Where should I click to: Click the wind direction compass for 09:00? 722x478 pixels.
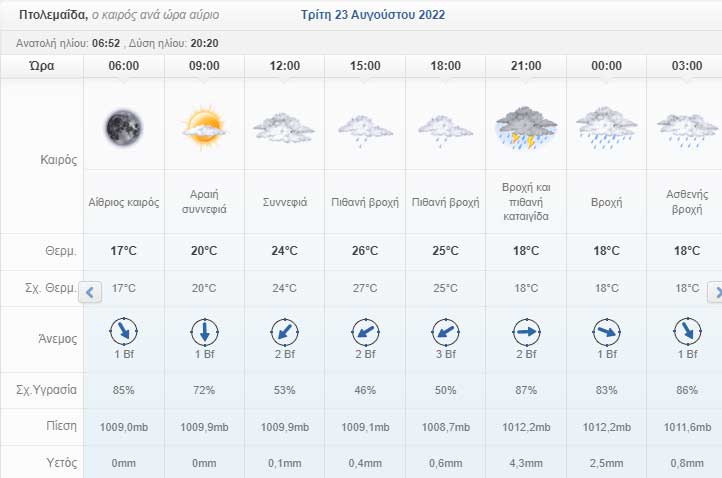click(x=204, y=332)
